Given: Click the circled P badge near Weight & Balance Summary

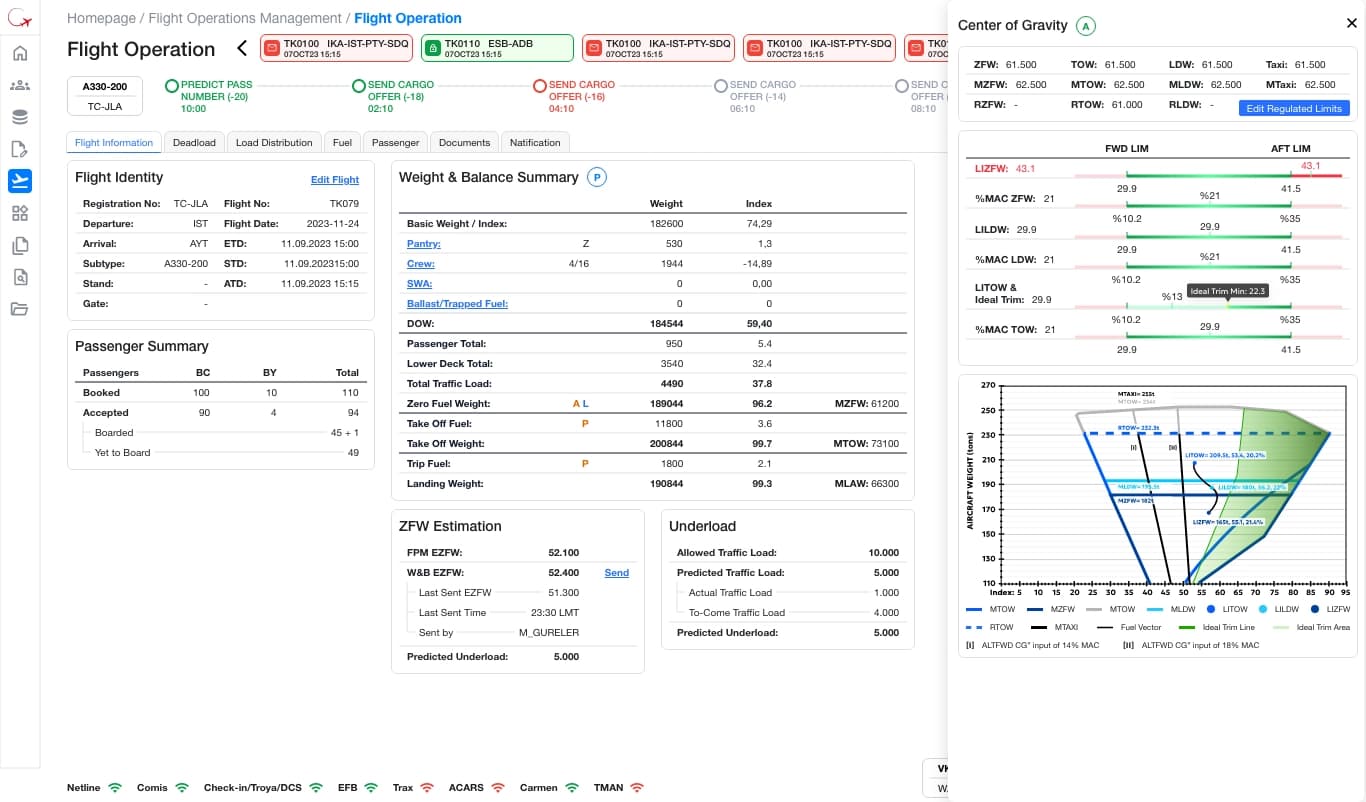Looking at the screenshot, I should [x=597, y=177].
